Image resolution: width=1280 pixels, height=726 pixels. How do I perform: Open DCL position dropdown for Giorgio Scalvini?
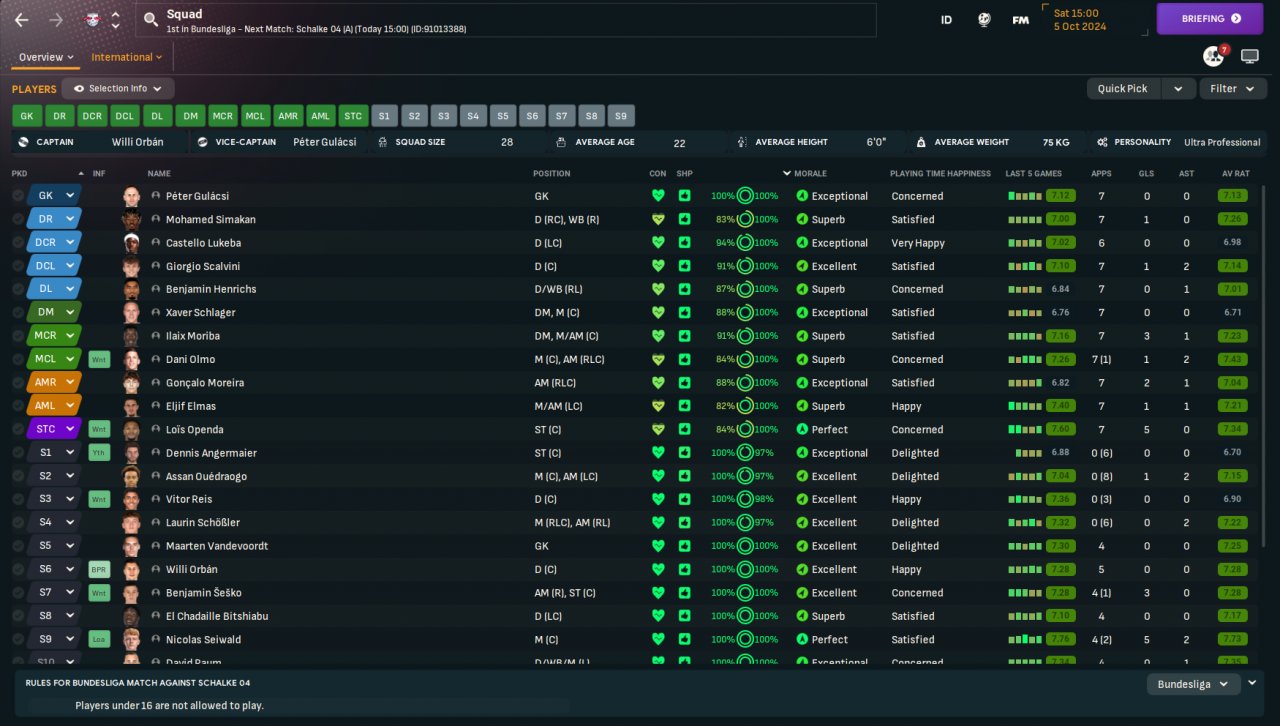(x=54, y=266)
